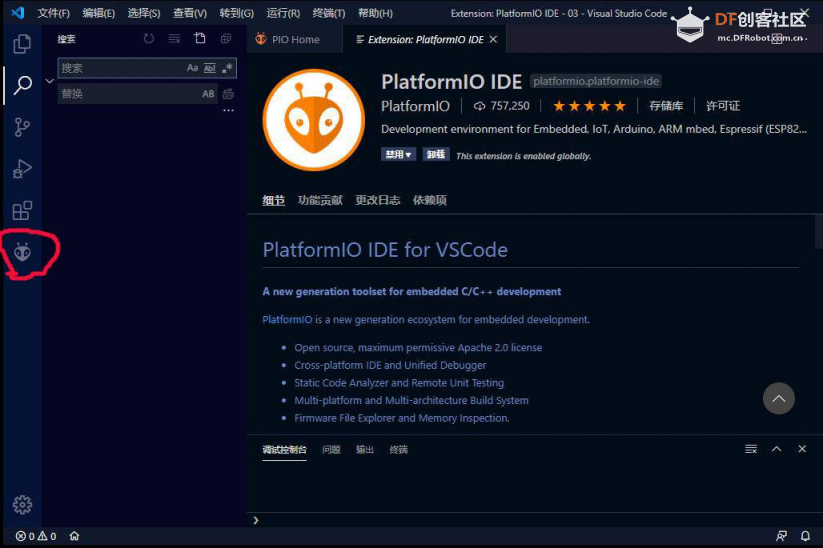Switch to the 问题 problems panel tab
Screen dimensions: 823x548
click(x=331, y=450)
